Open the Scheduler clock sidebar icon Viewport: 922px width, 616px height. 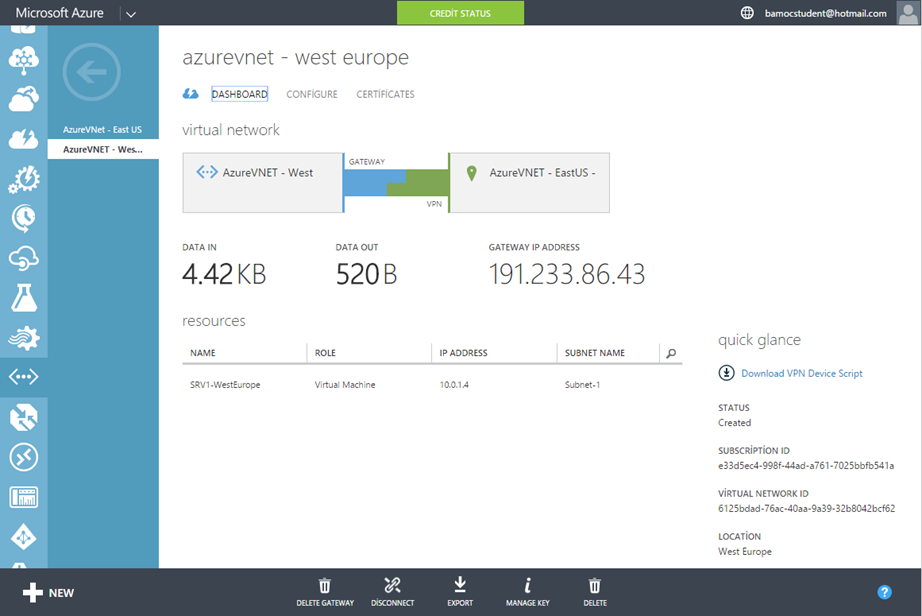click(x=24, y=218)
